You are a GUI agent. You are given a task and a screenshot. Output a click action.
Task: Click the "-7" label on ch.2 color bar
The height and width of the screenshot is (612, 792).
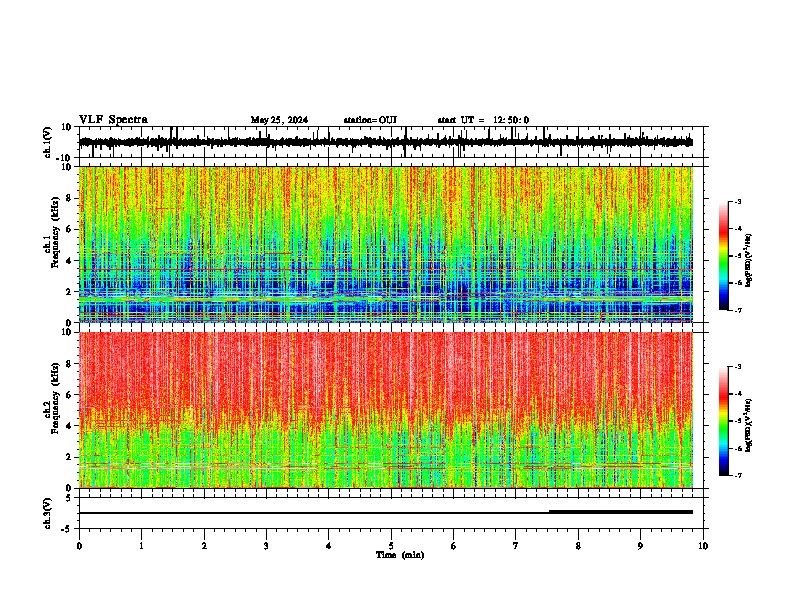point(738,476)
